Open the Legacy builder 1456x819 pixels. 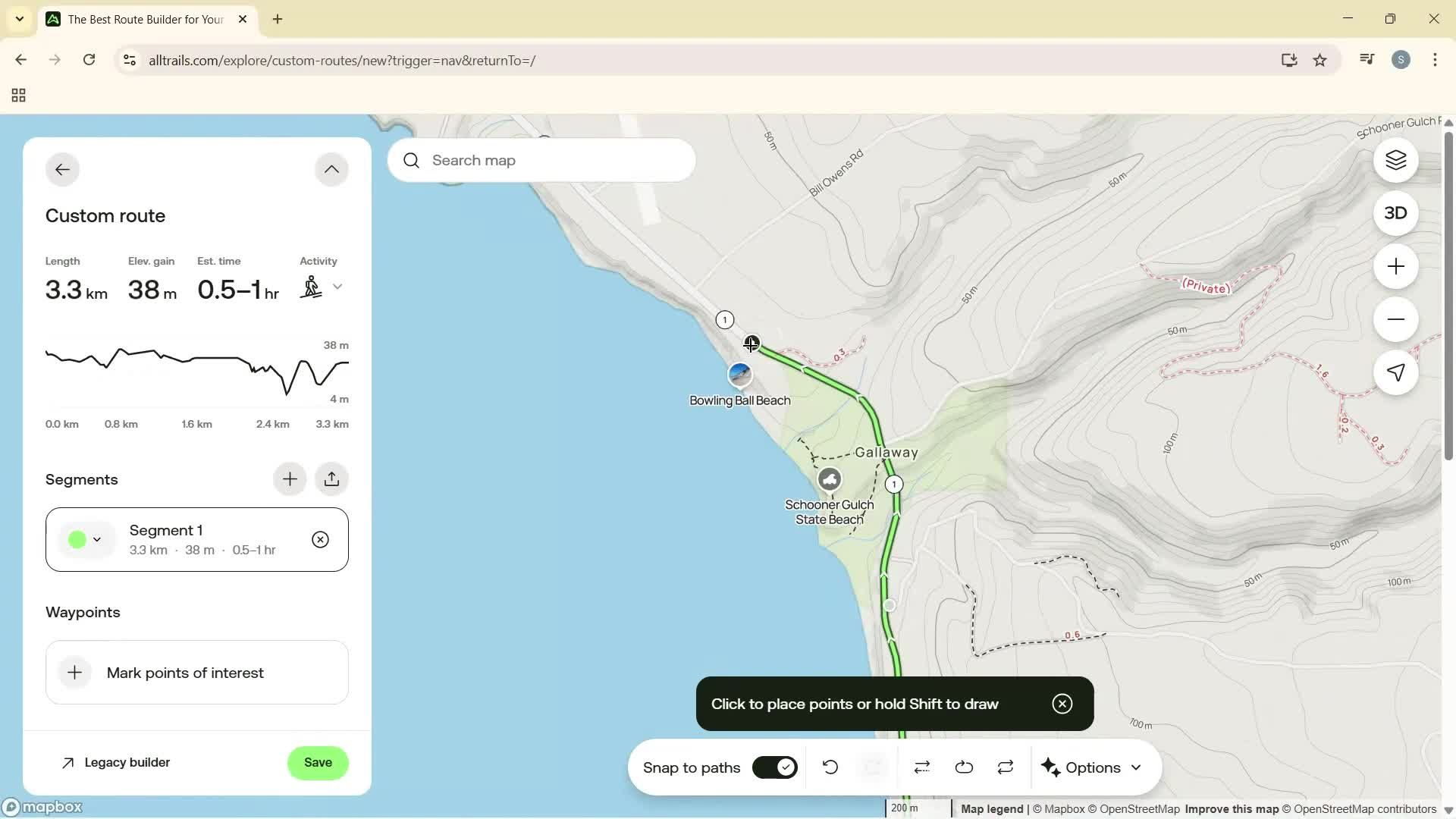point(116,762)
